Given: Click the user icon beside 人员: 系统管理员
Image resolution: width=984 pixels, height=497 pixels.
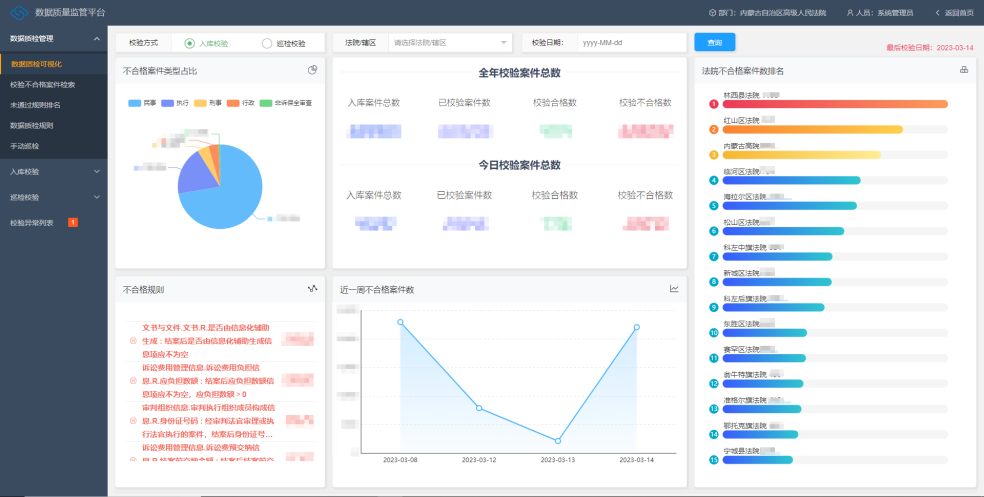Looking at the screenshot, I should [850, 13].
